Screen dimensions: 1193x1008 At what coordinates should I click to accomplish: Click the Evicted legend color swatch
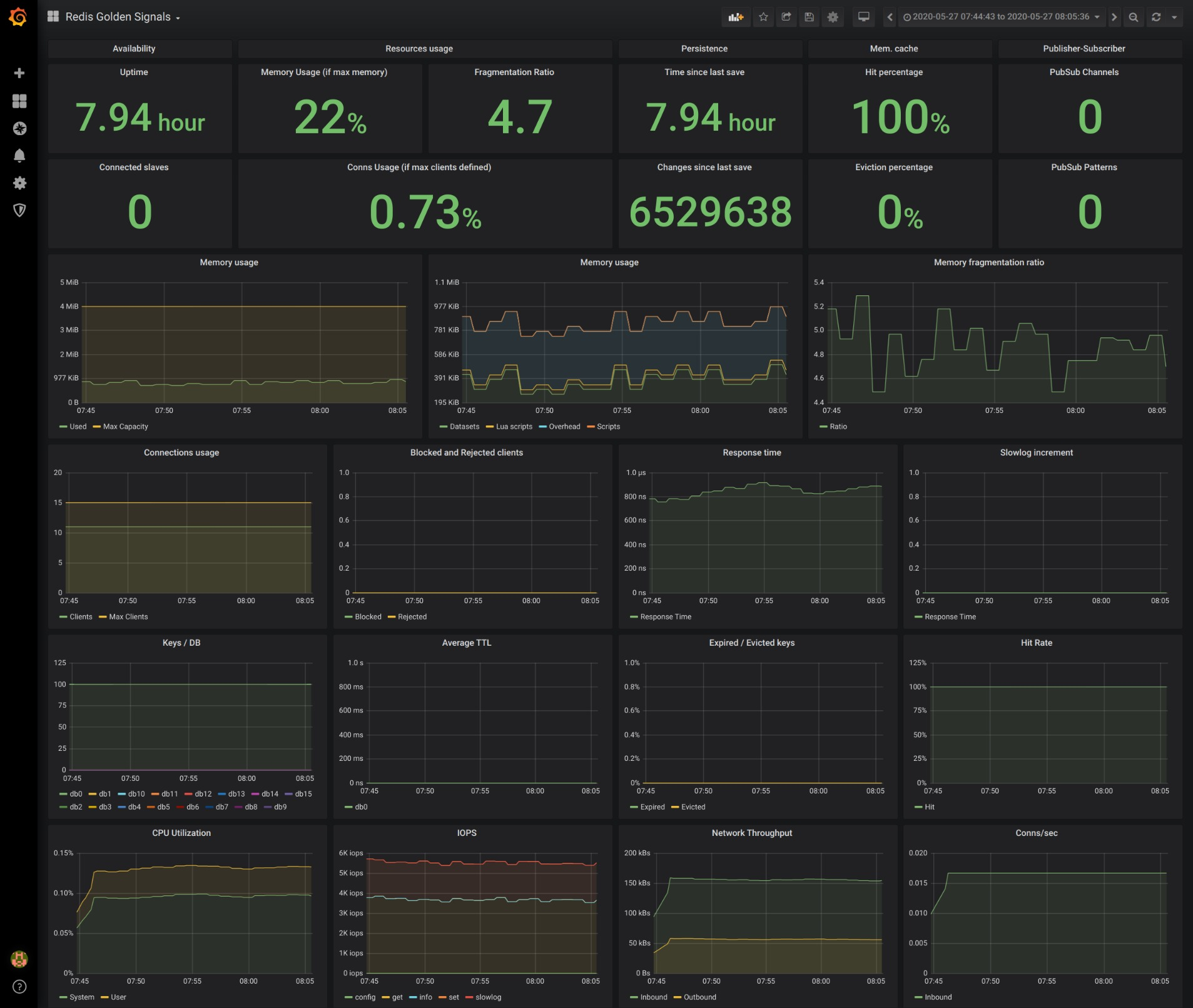click(x=675, y=807)
